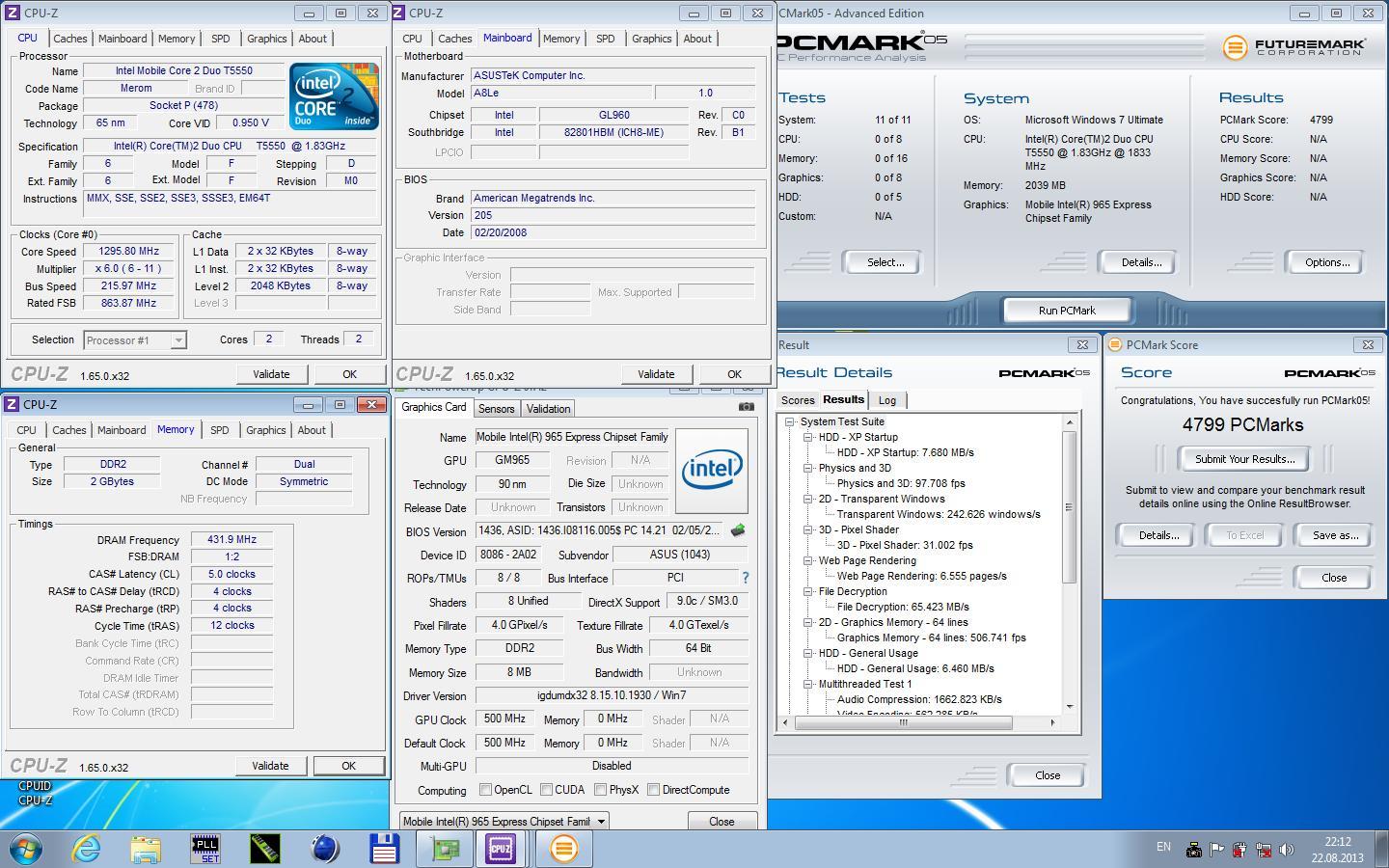Click Close in GPU-Z window

(x=722, y=822)
